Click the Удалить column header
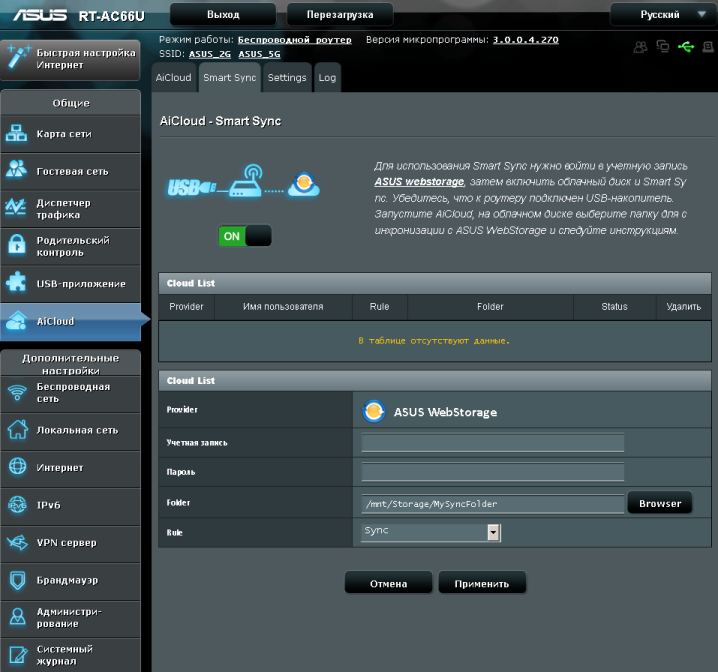Viewport: 718px width, 672px height. pos(684,307)
